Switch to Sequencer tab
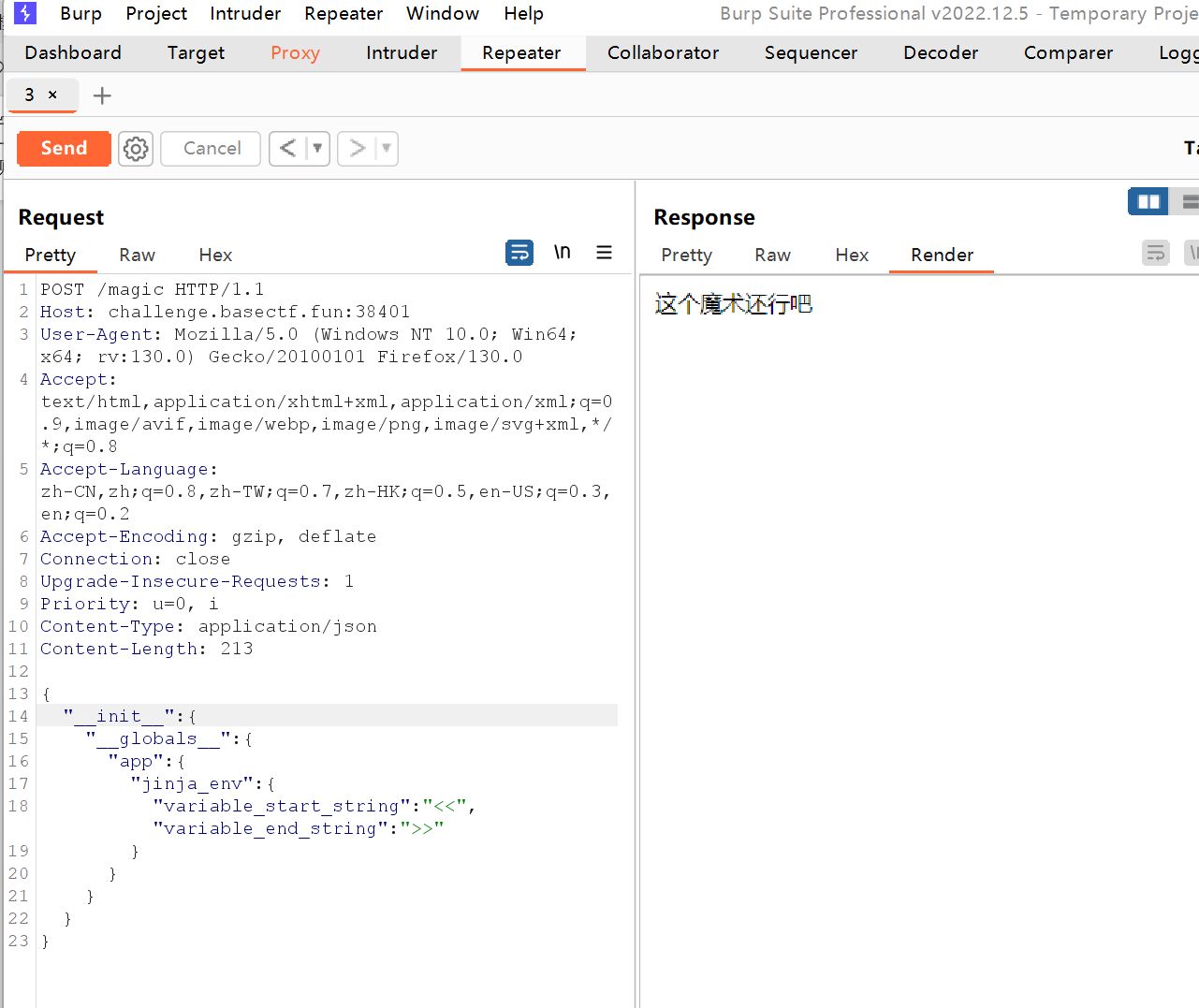Viewport: 1199px width, 1008px height. coord(811,52)
